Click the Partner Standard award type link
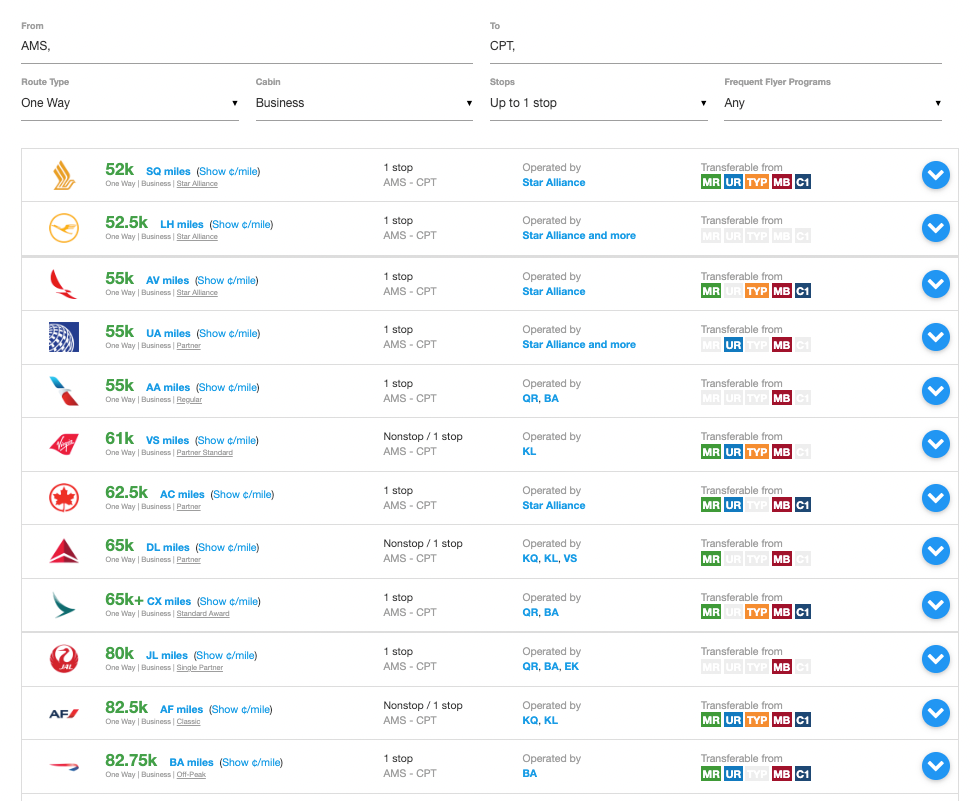The image size is (970, 801). tap(205, 453)
